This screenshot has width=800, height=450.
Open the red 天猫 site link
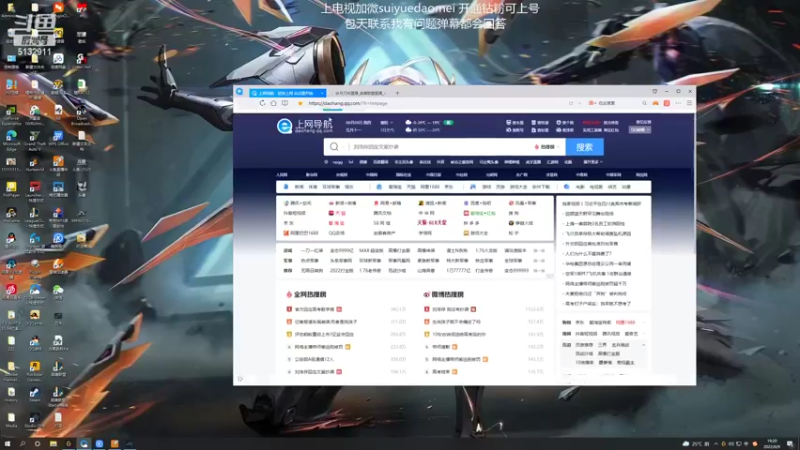337,213
